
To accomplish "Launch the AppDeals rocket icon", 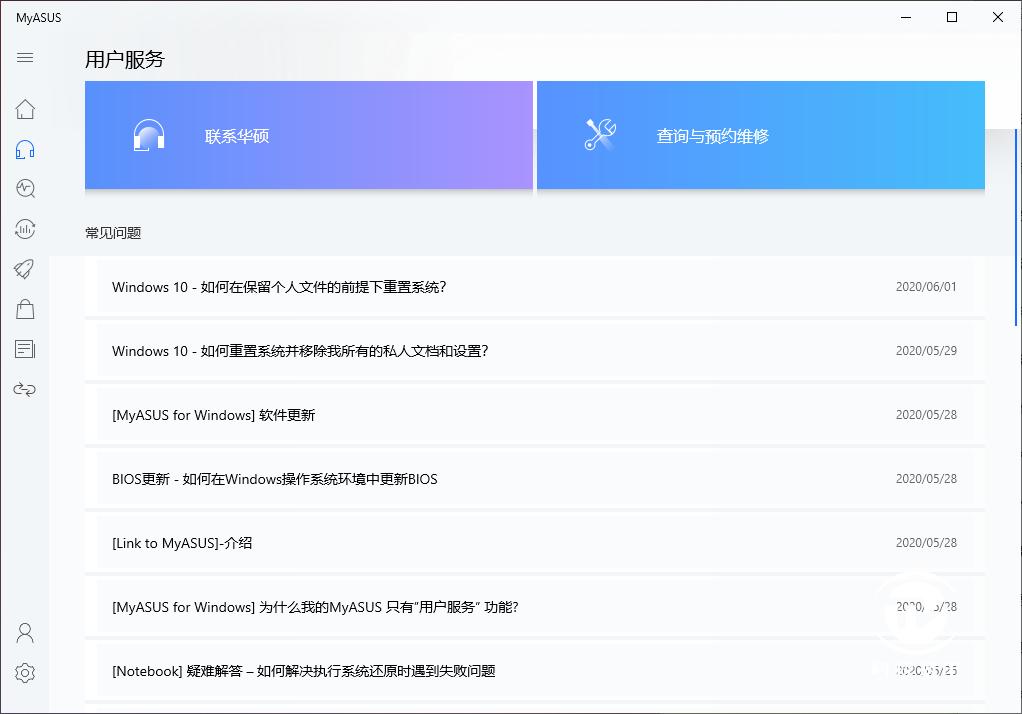I will (x=24, y=269).
